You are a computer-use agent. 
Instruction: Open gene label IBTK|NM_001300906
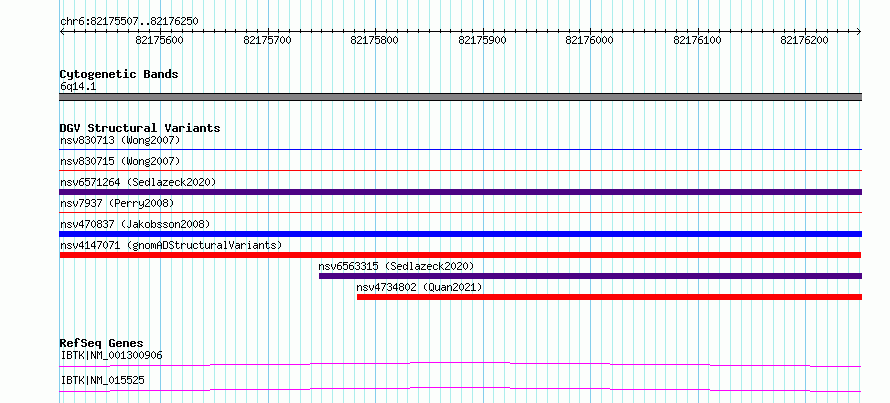[111, 355]
